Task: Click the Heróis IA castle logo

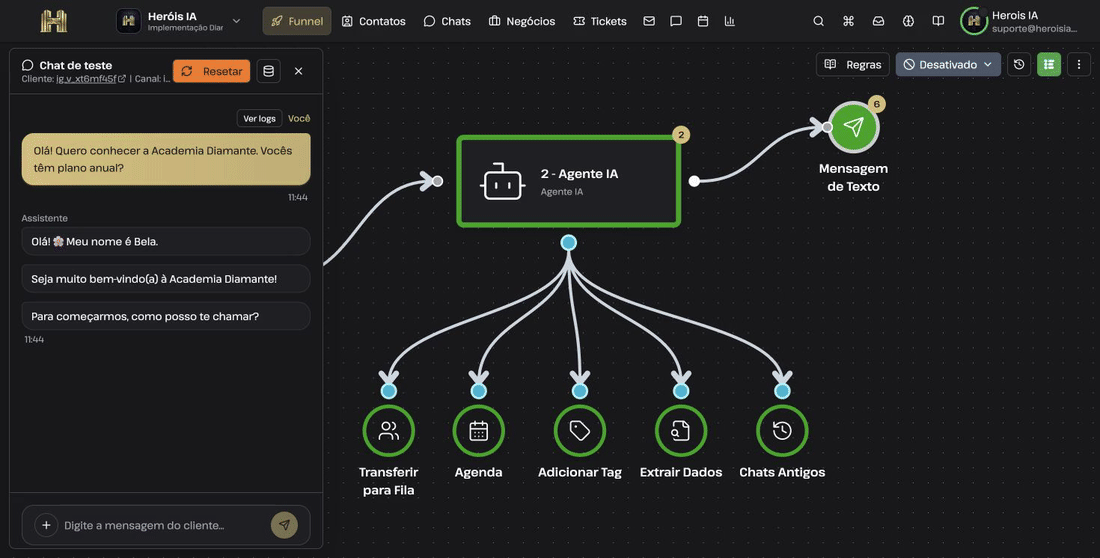Action: (x=53, y=21)
